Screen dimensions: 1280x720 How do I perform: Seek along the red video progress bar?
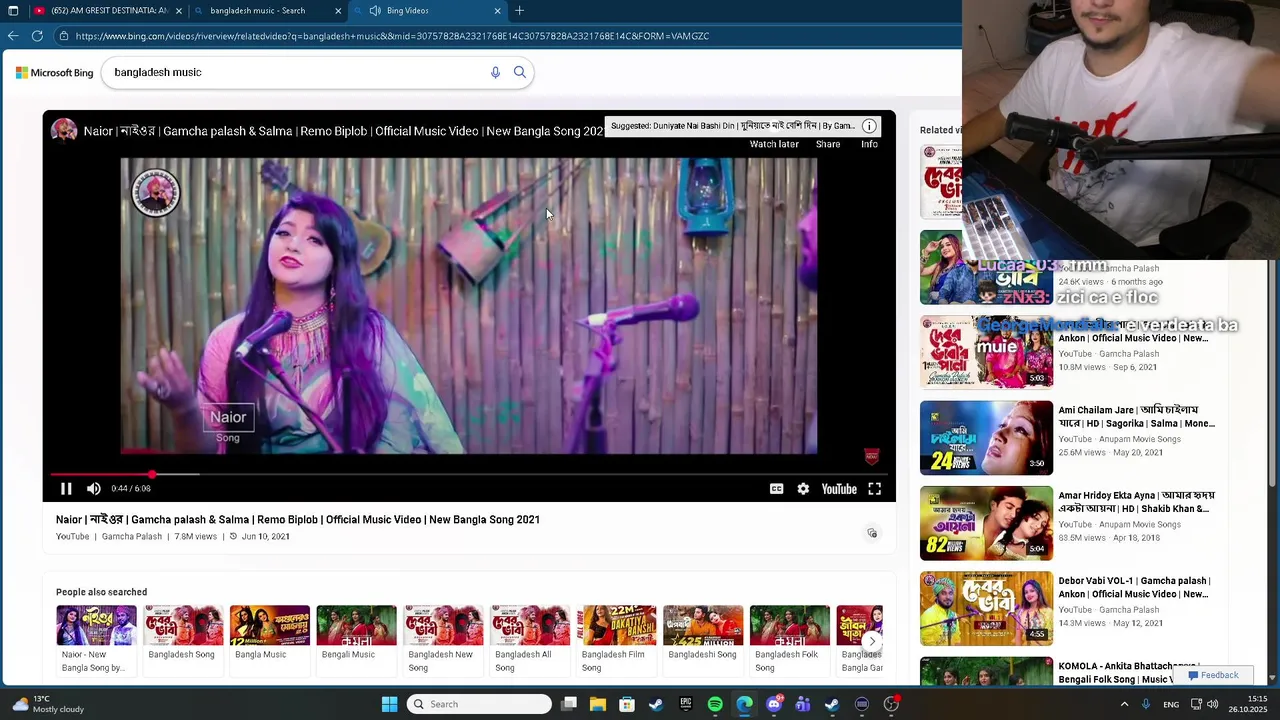(468, 474)
